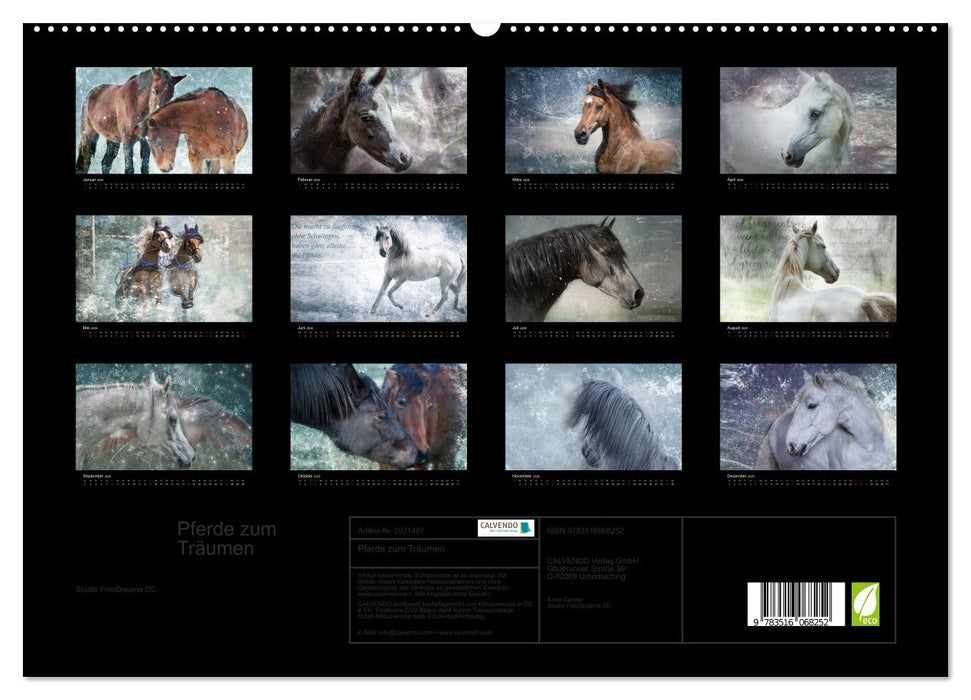971x700 pixels.
Task: Select the December white horse thumbnail
Action: point(807,416)
